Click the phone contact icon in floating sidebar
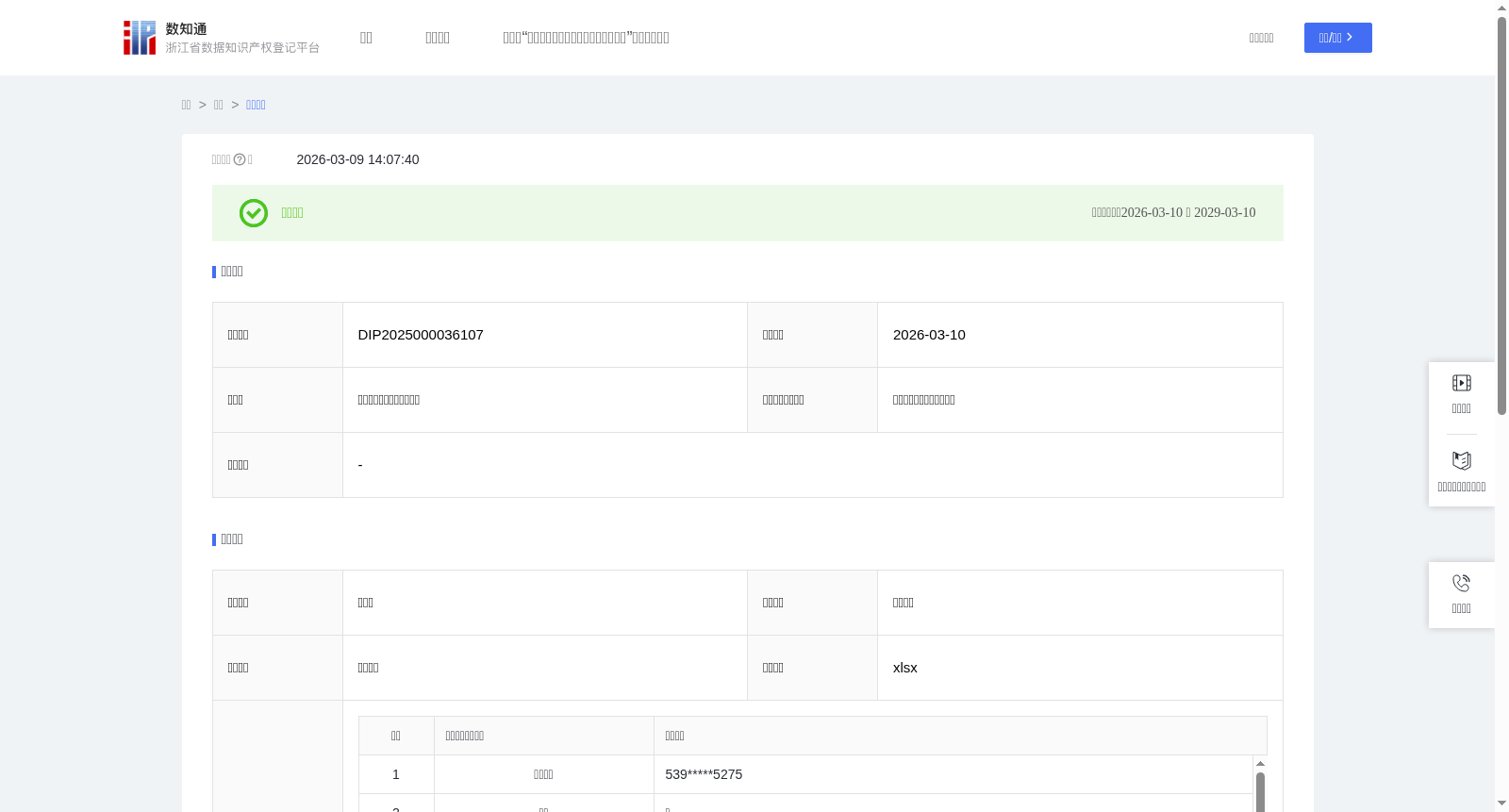Viewport: 1509px width, 812px height. [1461, 583]
